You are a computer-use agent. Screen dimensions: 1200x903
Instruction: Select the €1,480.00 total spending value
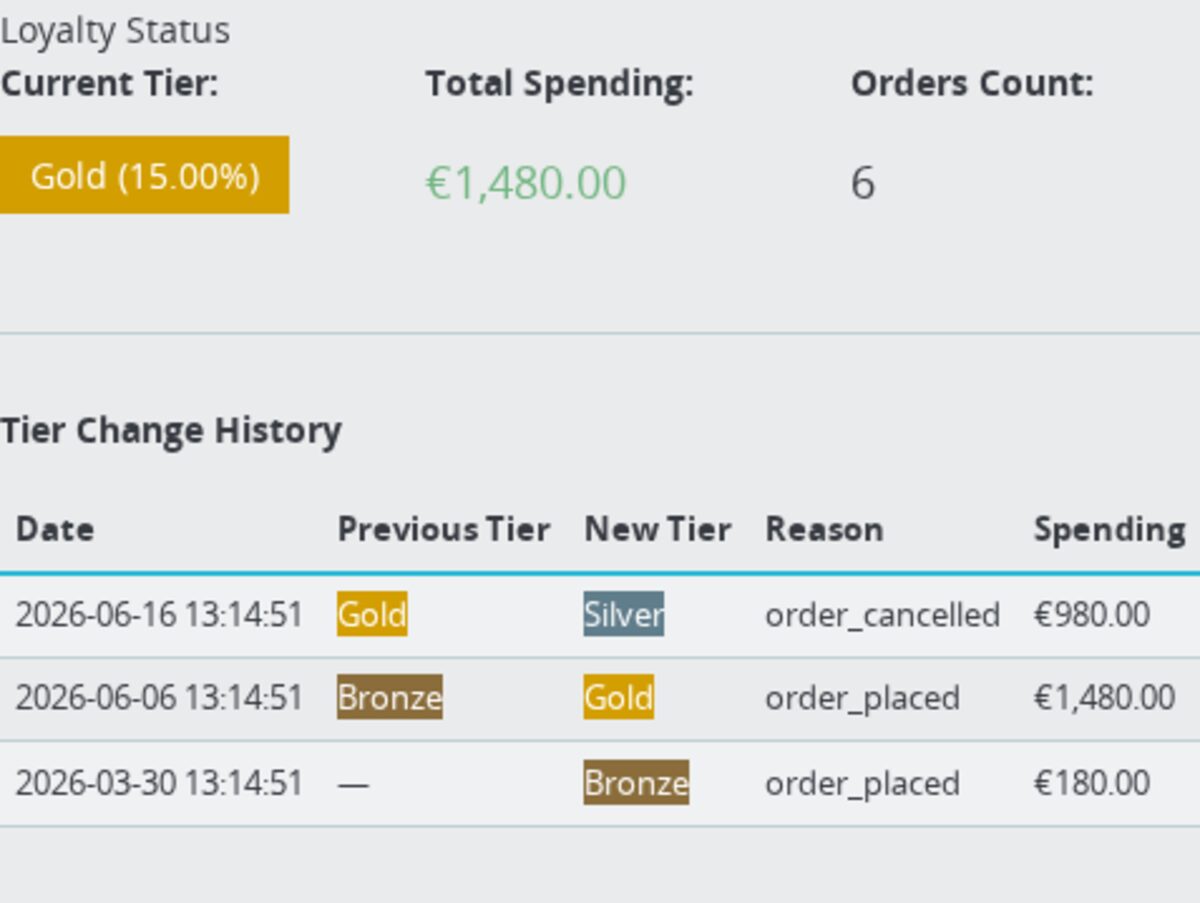pyautogui.click(x=526, y=183)
